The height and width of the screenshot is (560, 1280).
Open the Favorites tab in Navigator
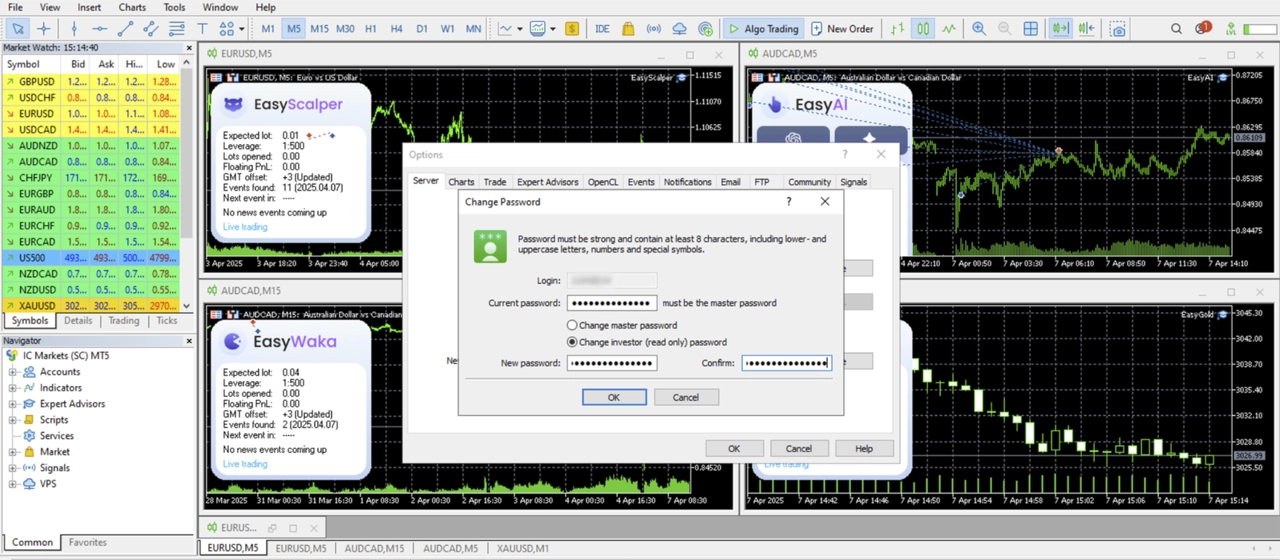tap(88, 542)
